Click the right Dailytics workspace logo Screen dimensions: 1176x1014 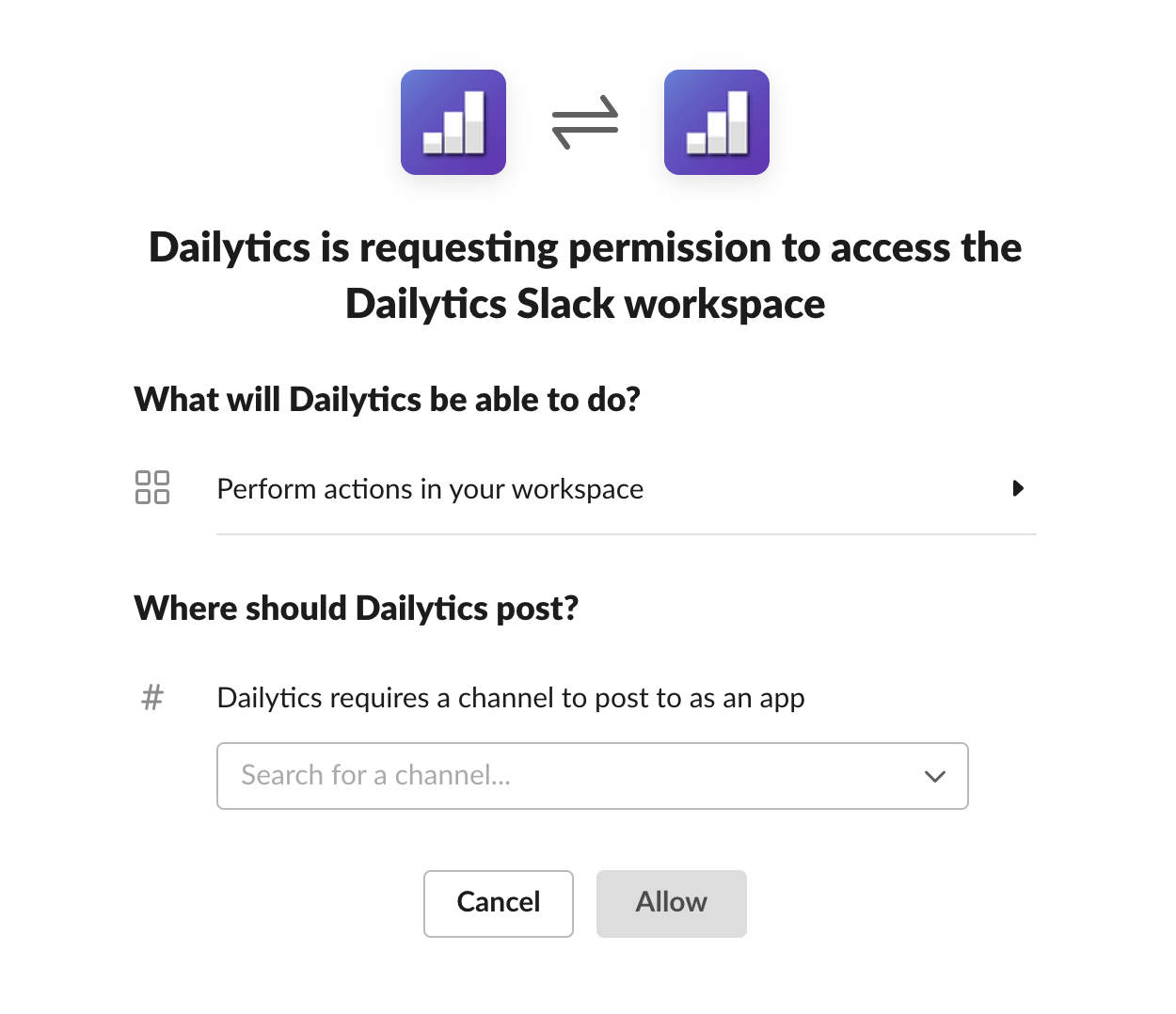[x=717, y=122]
